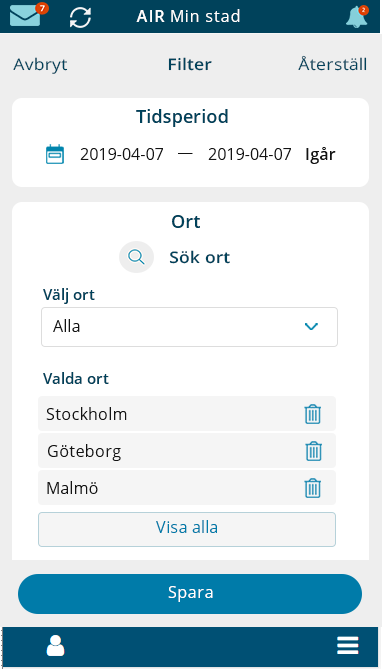This screenshot has height=669, width=382.
Task: Click Avbryt to cancel the filter
Action: pos(40,64)
